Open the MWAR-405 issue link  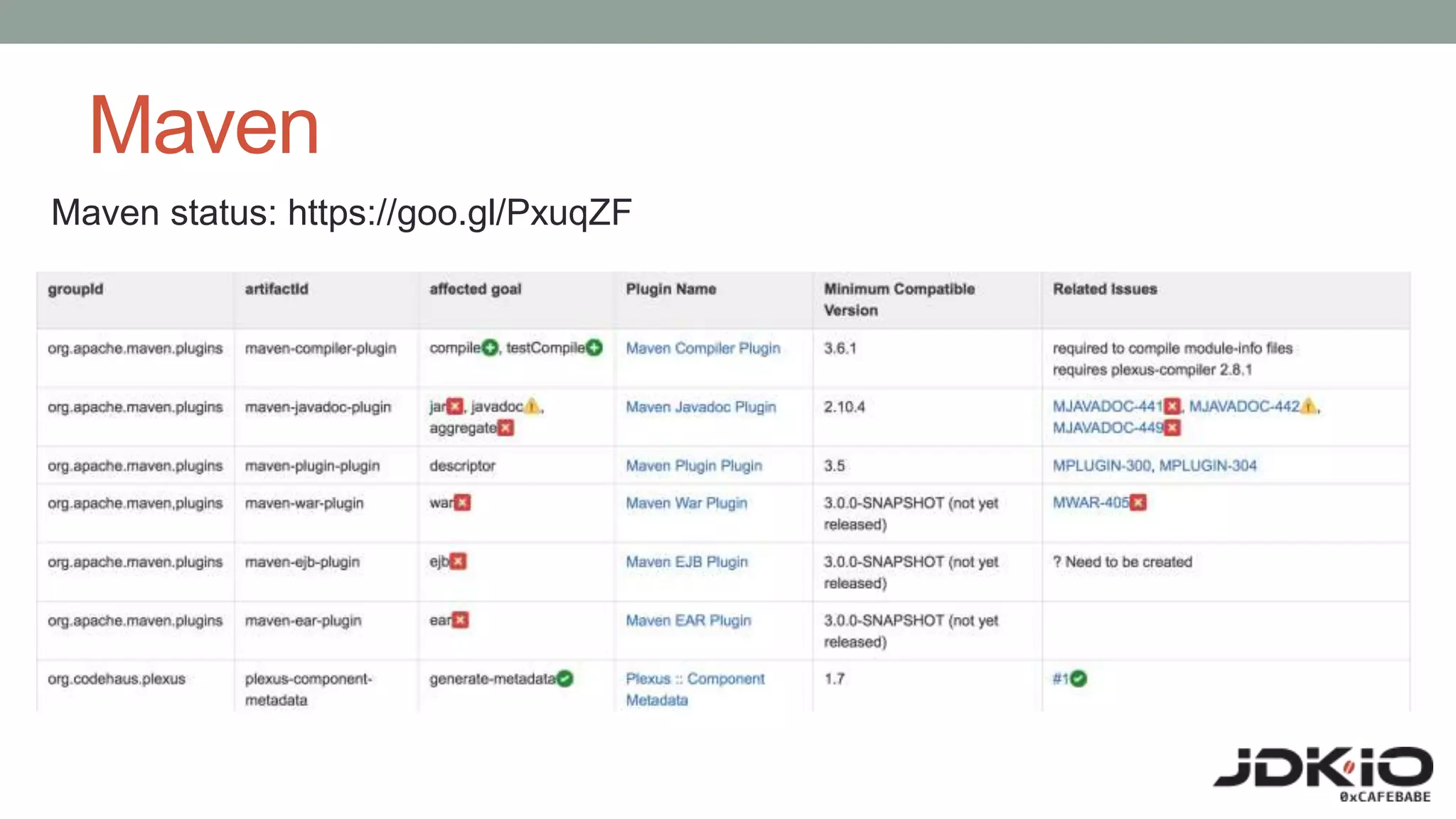click(x=1091, y=503)
